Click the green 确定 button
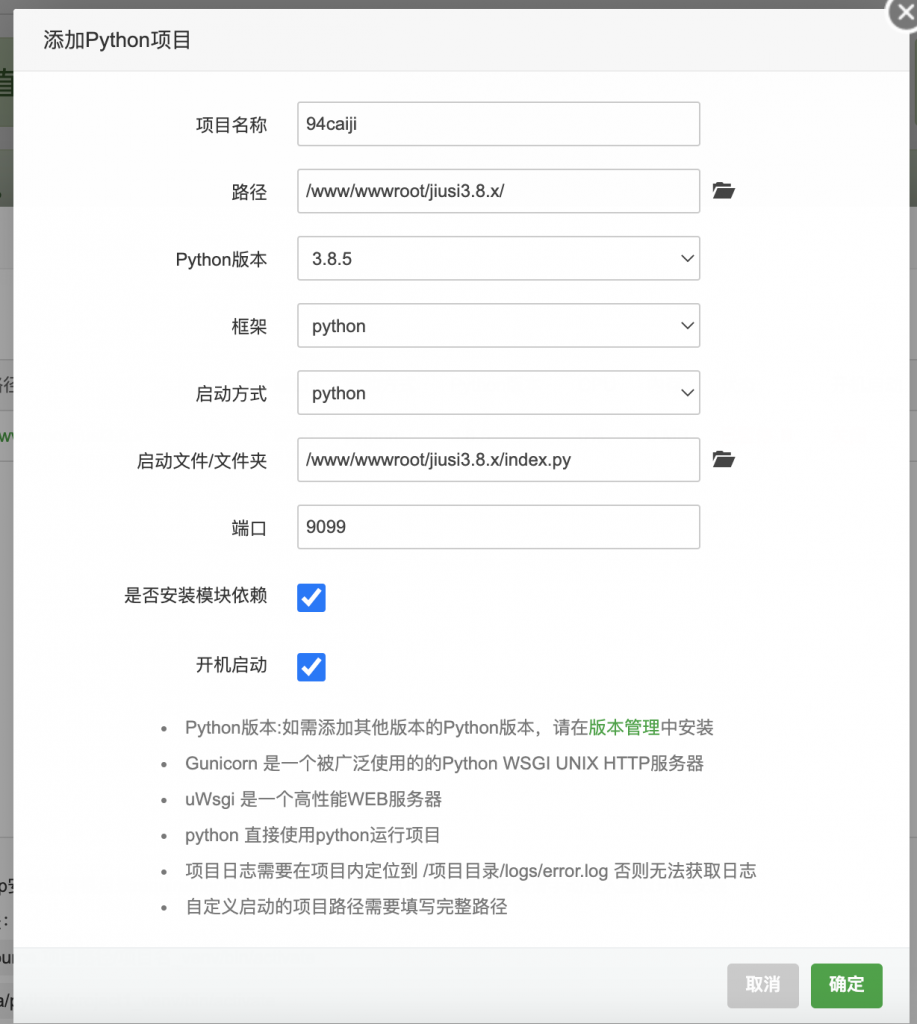This screenshot has height=1024, width=917. 846,985
